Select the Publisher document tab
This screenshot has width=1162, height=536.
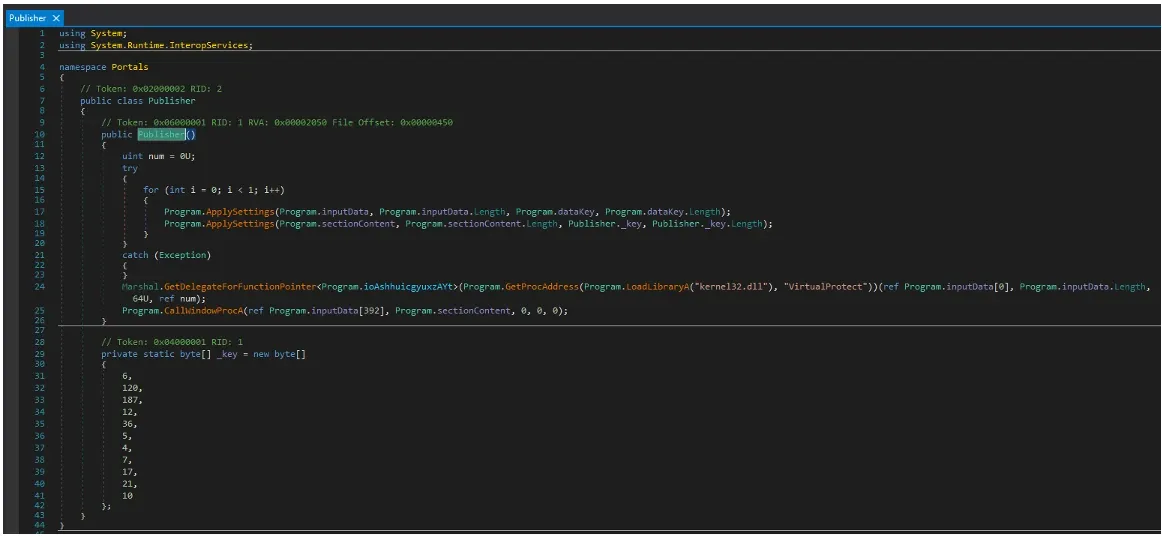34,18
